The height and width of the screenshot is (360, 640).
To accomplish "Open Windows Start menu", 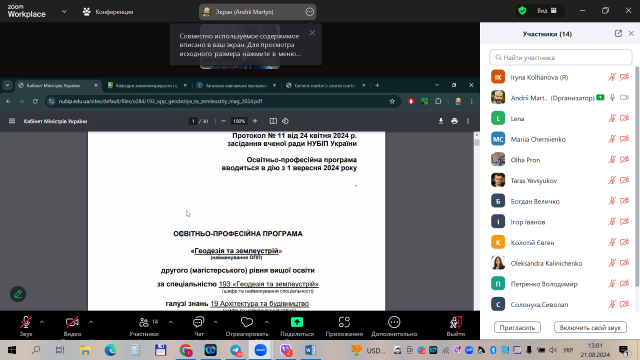I will pyautogui.click(x=12, y=350).
